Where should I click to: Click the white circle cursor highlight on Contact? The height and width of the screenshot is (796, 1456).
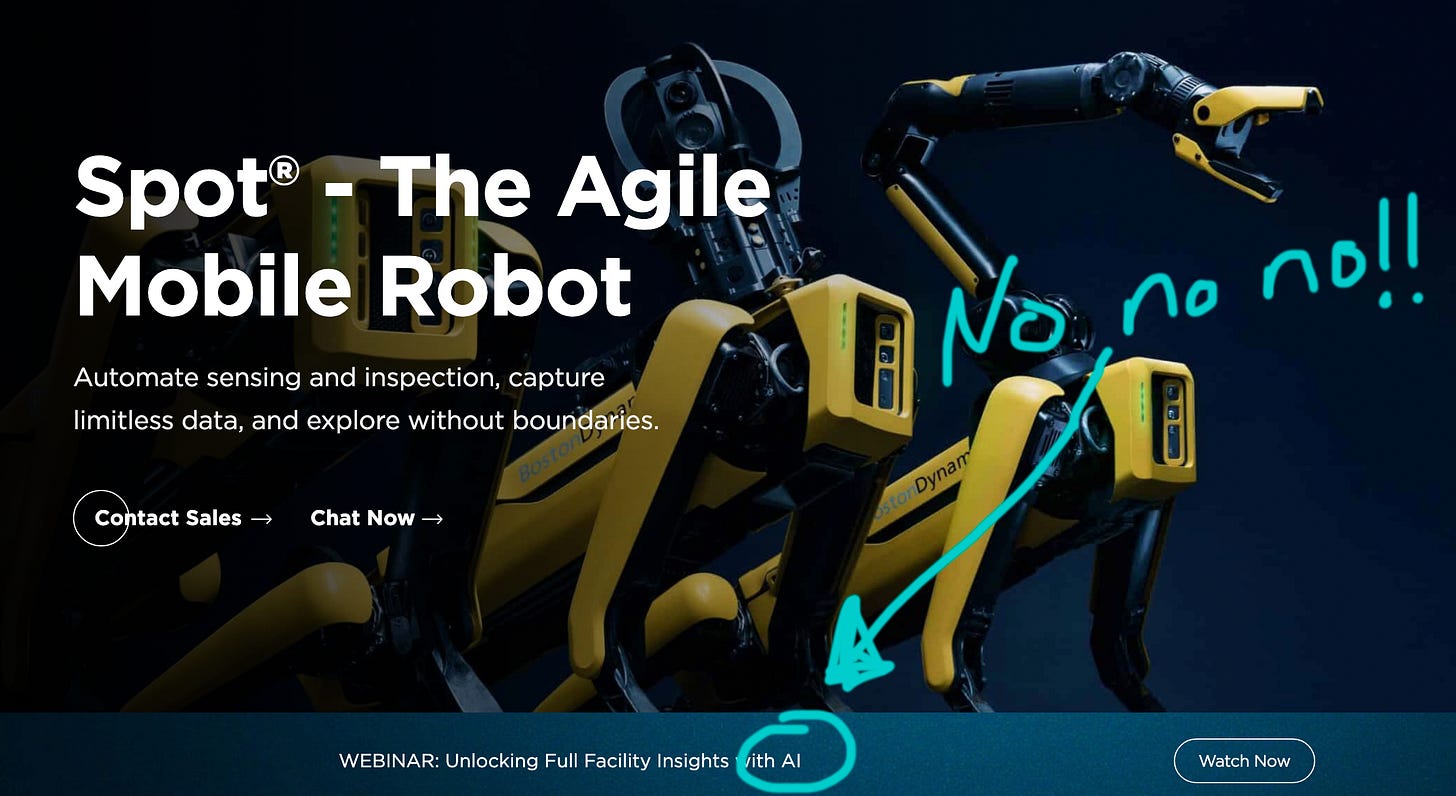click(x=101, y=518)
